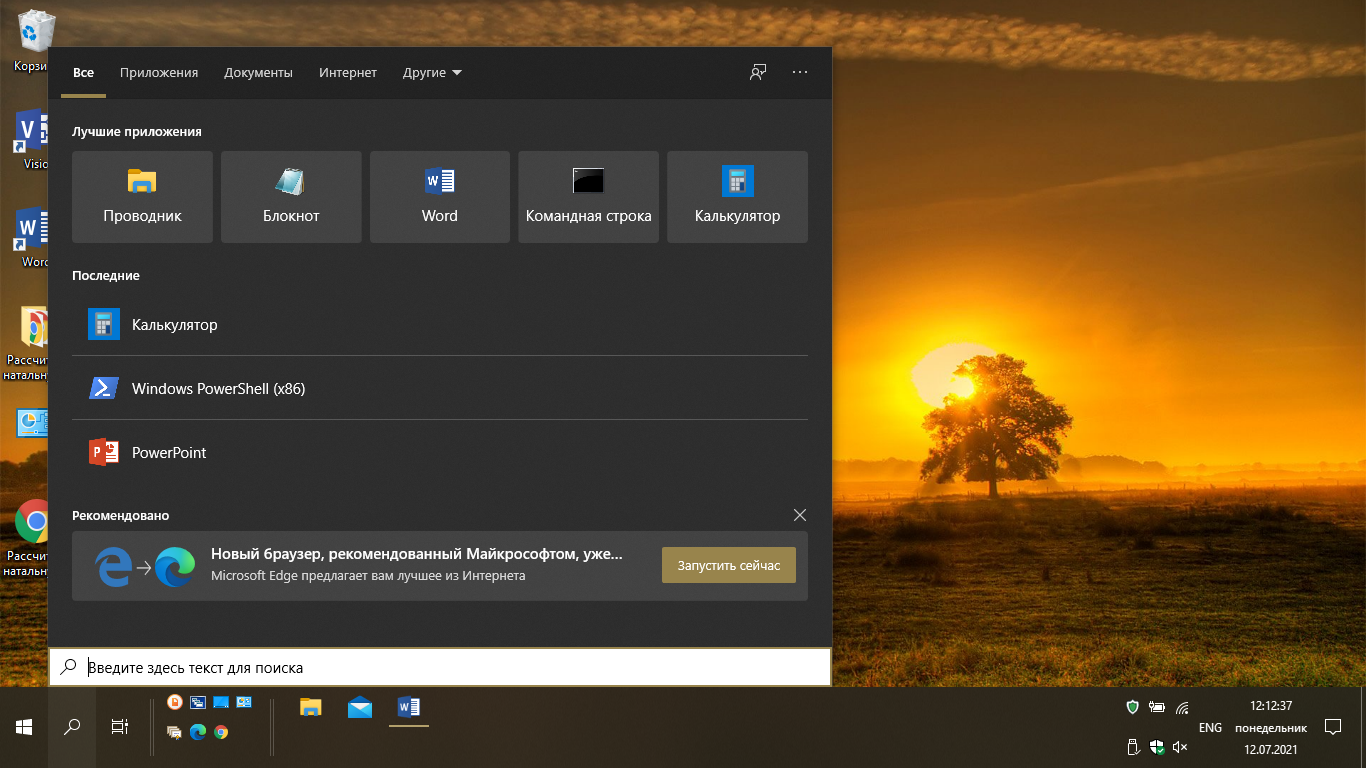This screenshot has height=768, width=1366.
Task: Switch to the Приложения tab
Action: [x=159, y=73]
